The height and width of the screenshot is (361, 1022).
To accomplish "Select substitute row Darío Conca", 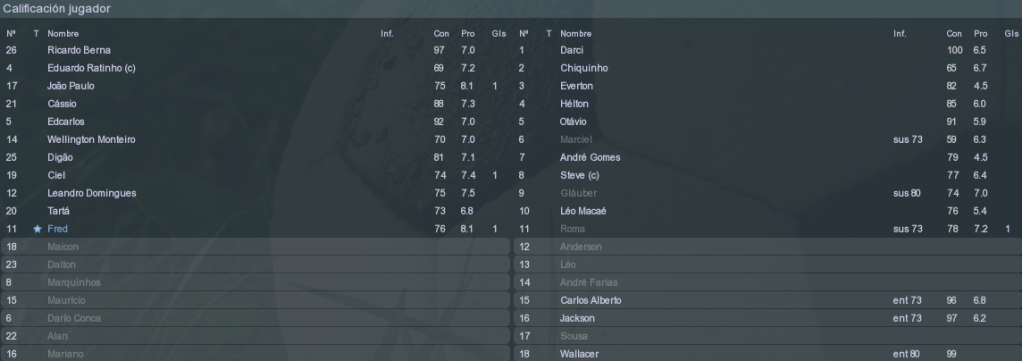I will (x=256, y=318).
